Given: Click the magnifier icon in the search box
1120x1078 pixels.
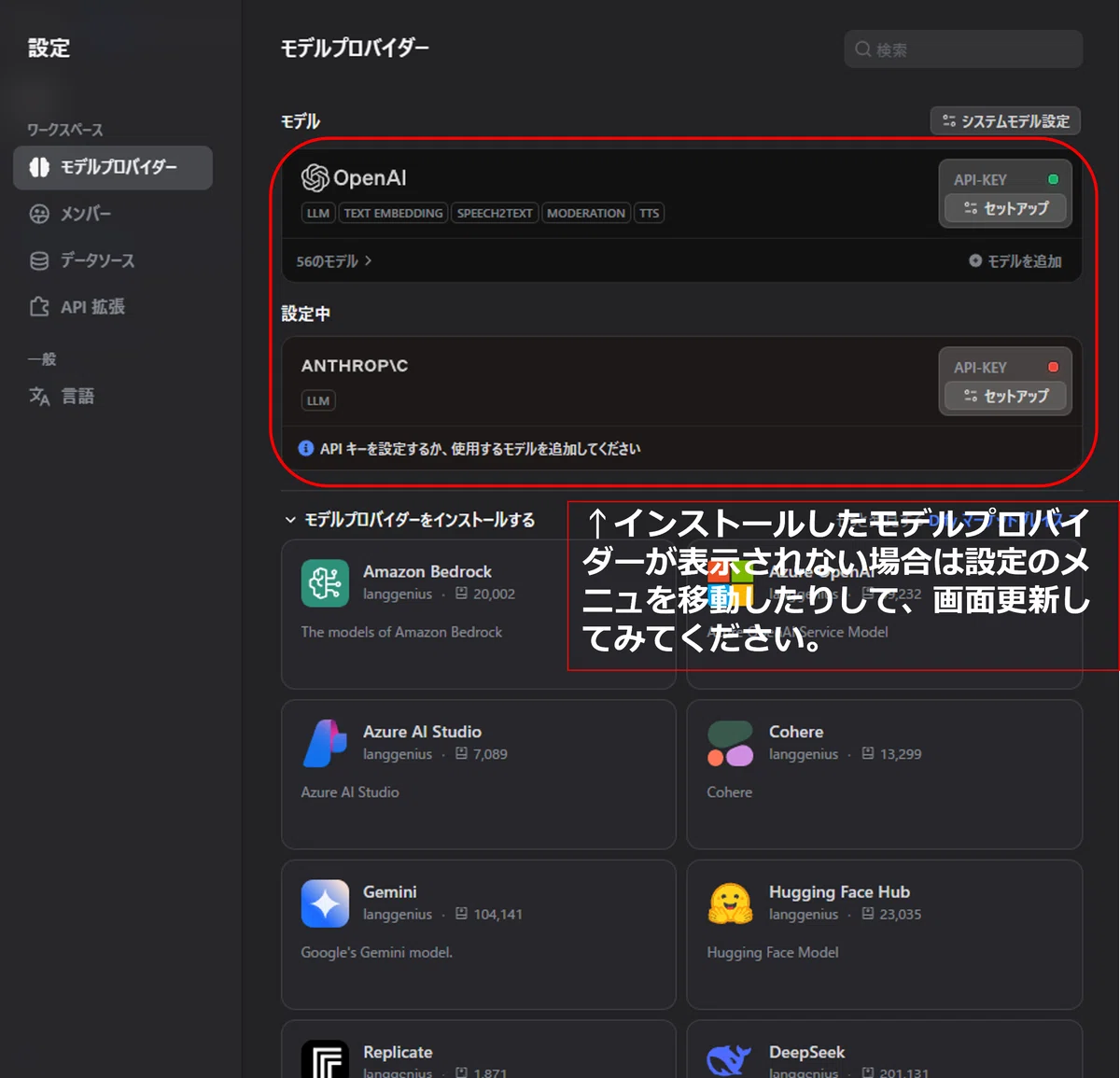Looking at the screenshot, I should pyautogui.click(x=863, y=49).
